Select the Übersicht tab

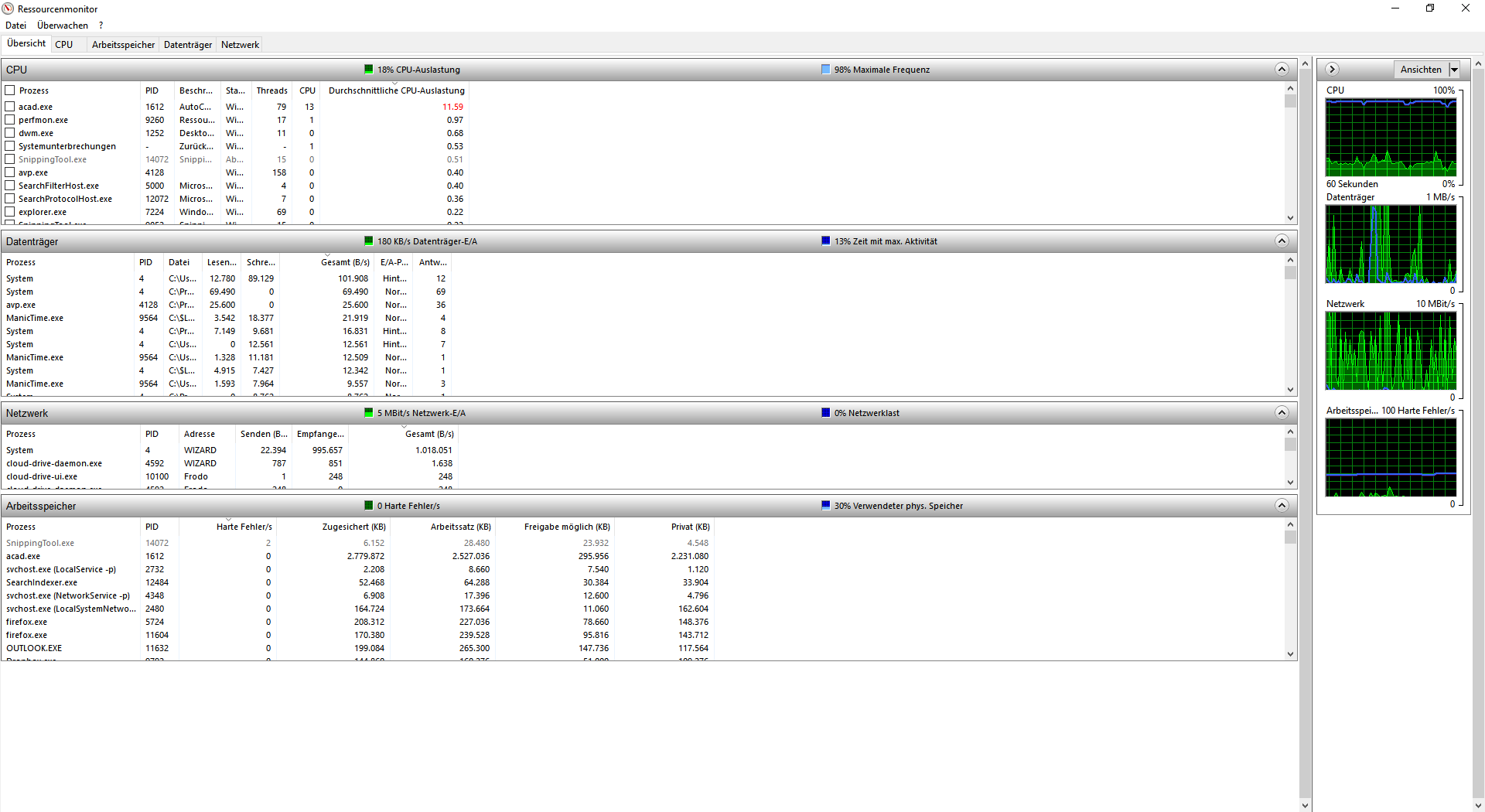tap(26, 43)
